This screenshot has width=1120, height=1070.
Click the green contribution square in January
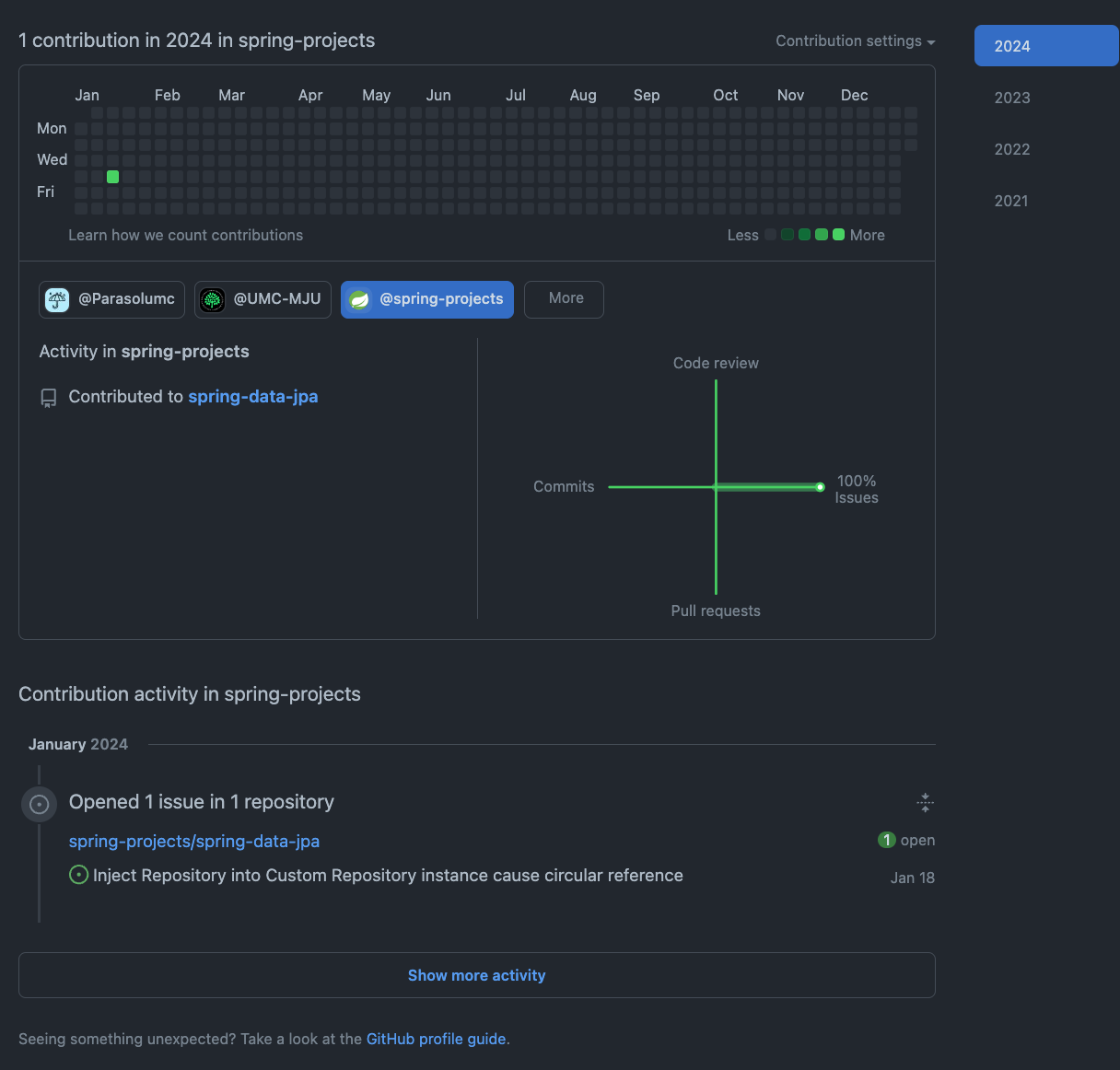112,177
